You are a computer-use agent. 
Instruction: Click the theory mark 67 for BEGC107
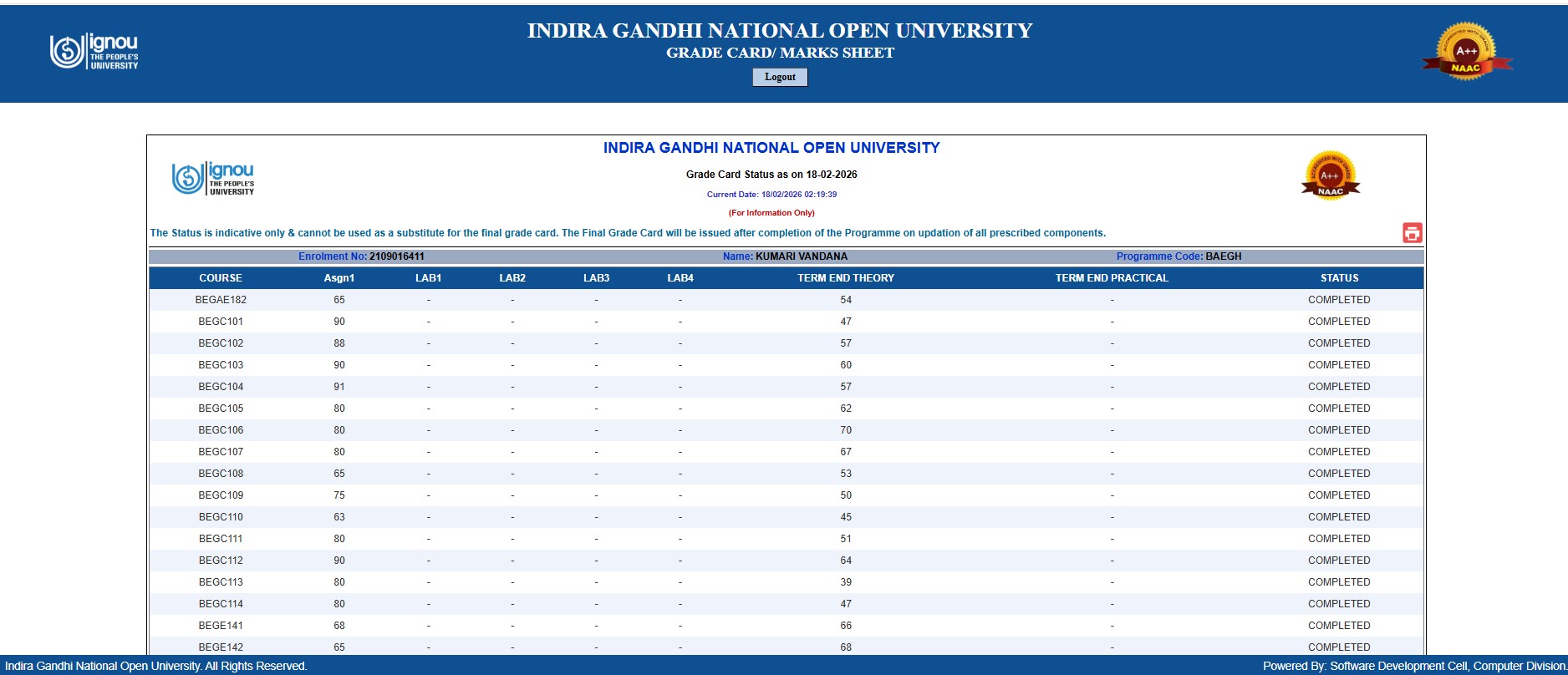[846, 452]
